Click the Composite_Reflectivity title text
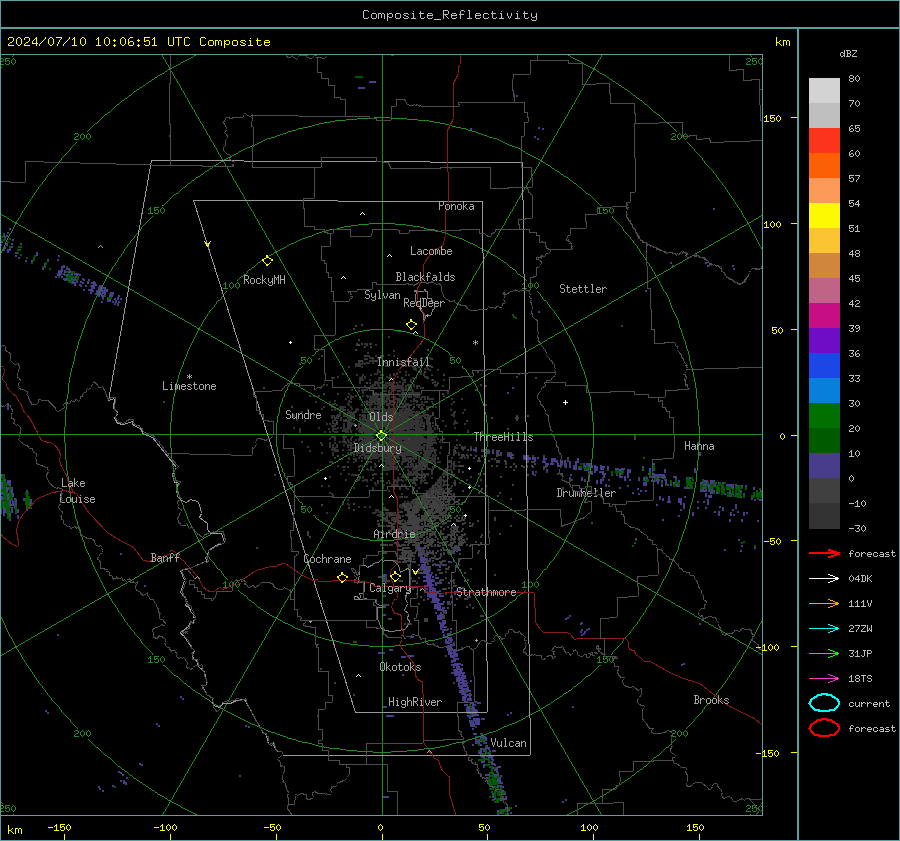Screen dimensions: 900x841 click(x=449, y=15)
